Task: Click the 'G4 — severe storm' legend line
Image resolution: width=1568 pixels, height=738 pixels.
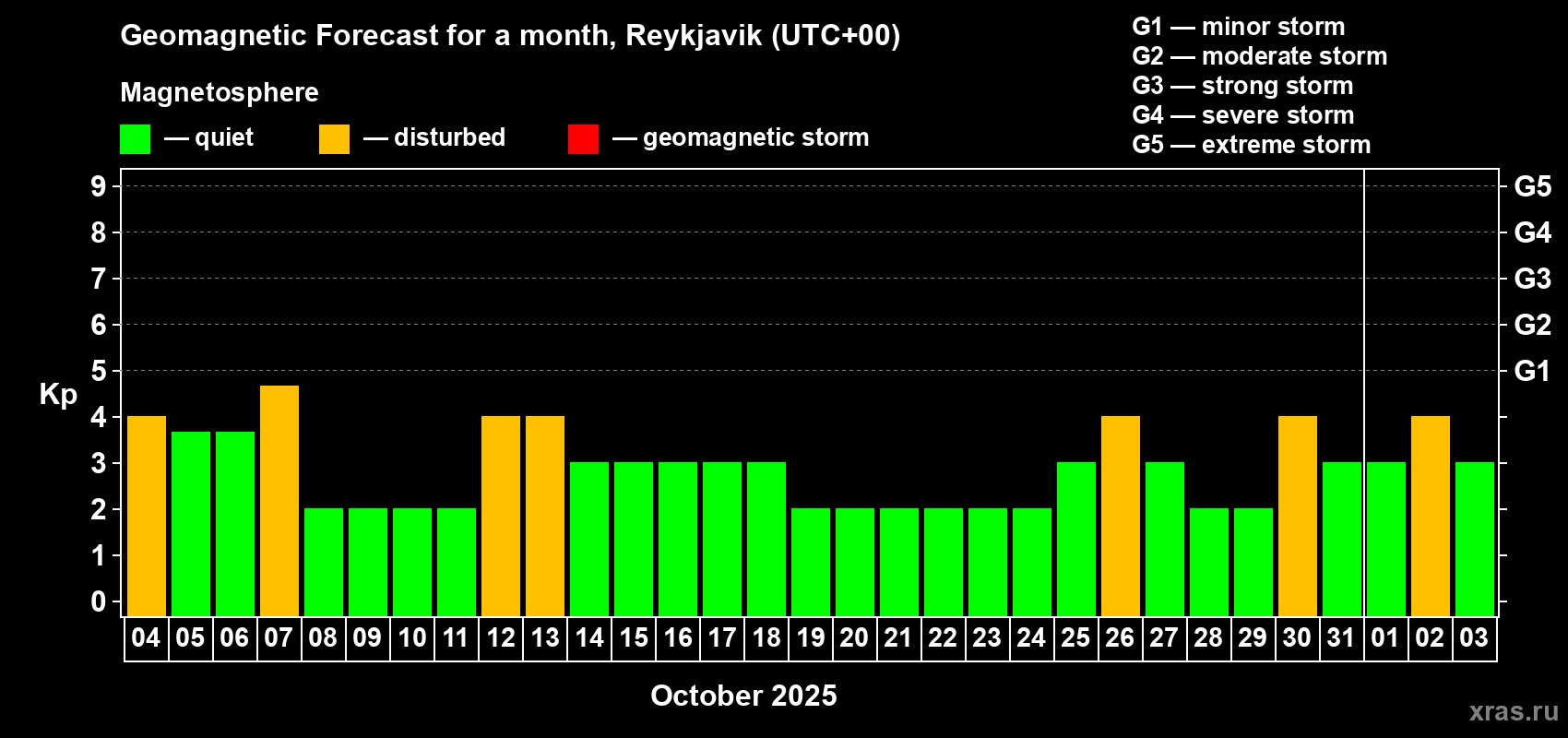Action: 1243,115
